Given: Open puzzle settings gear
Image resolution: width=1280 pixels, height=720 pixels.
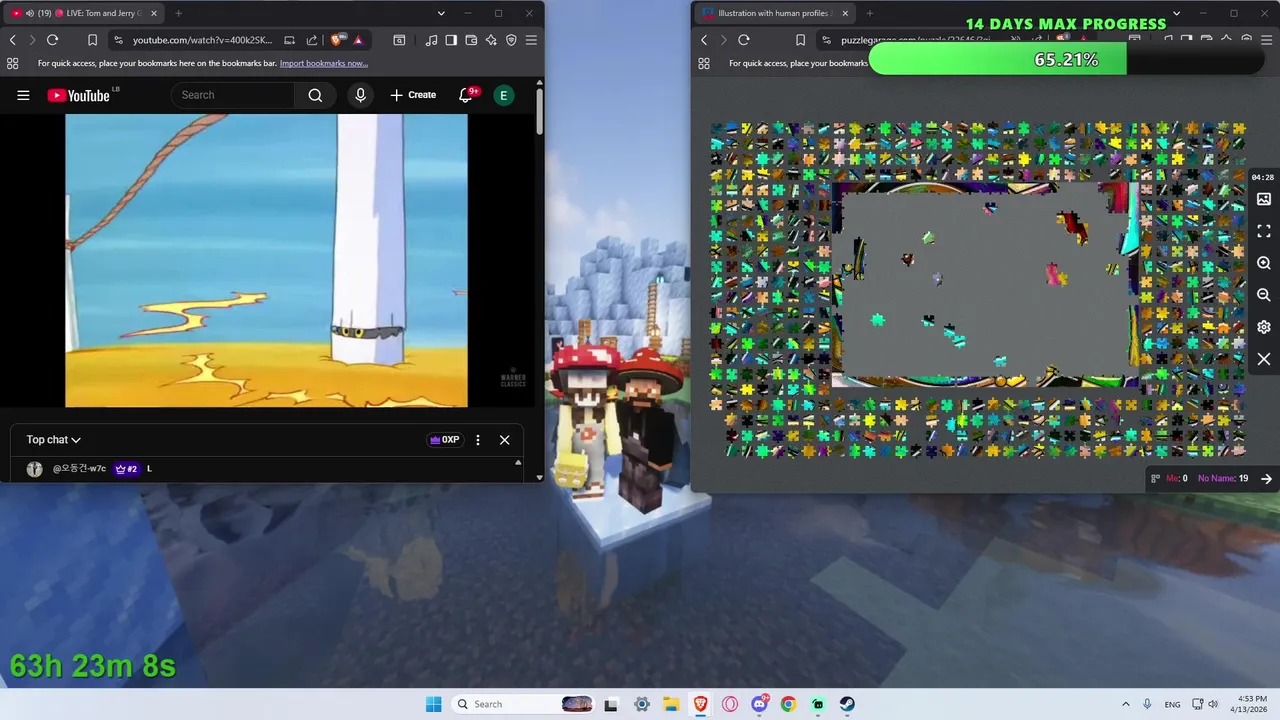Looking at the screenshot, I should click(1264, 327).
